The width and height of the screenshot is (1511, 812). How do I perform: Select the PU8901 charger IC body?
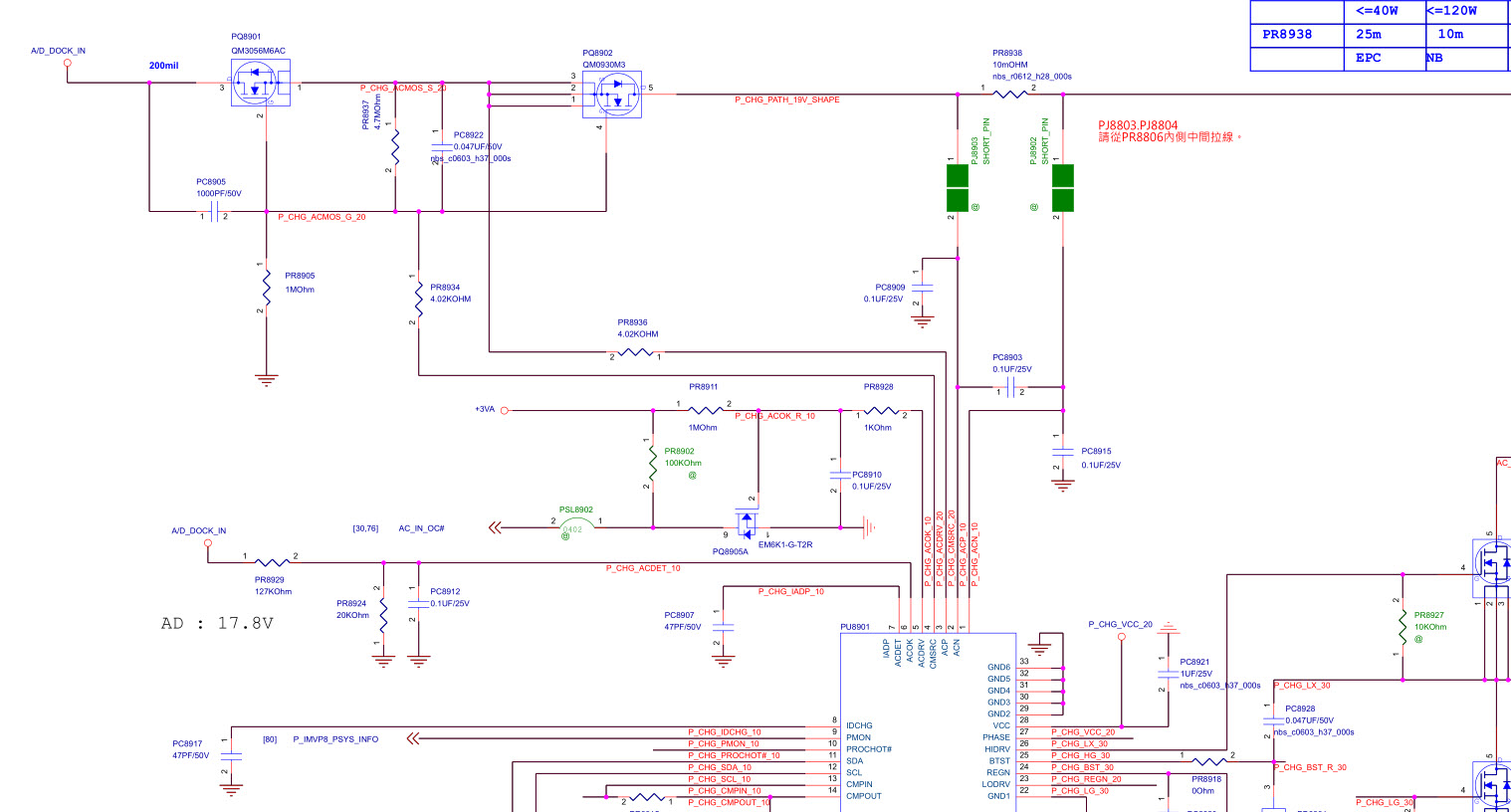[x=928, y=721]
